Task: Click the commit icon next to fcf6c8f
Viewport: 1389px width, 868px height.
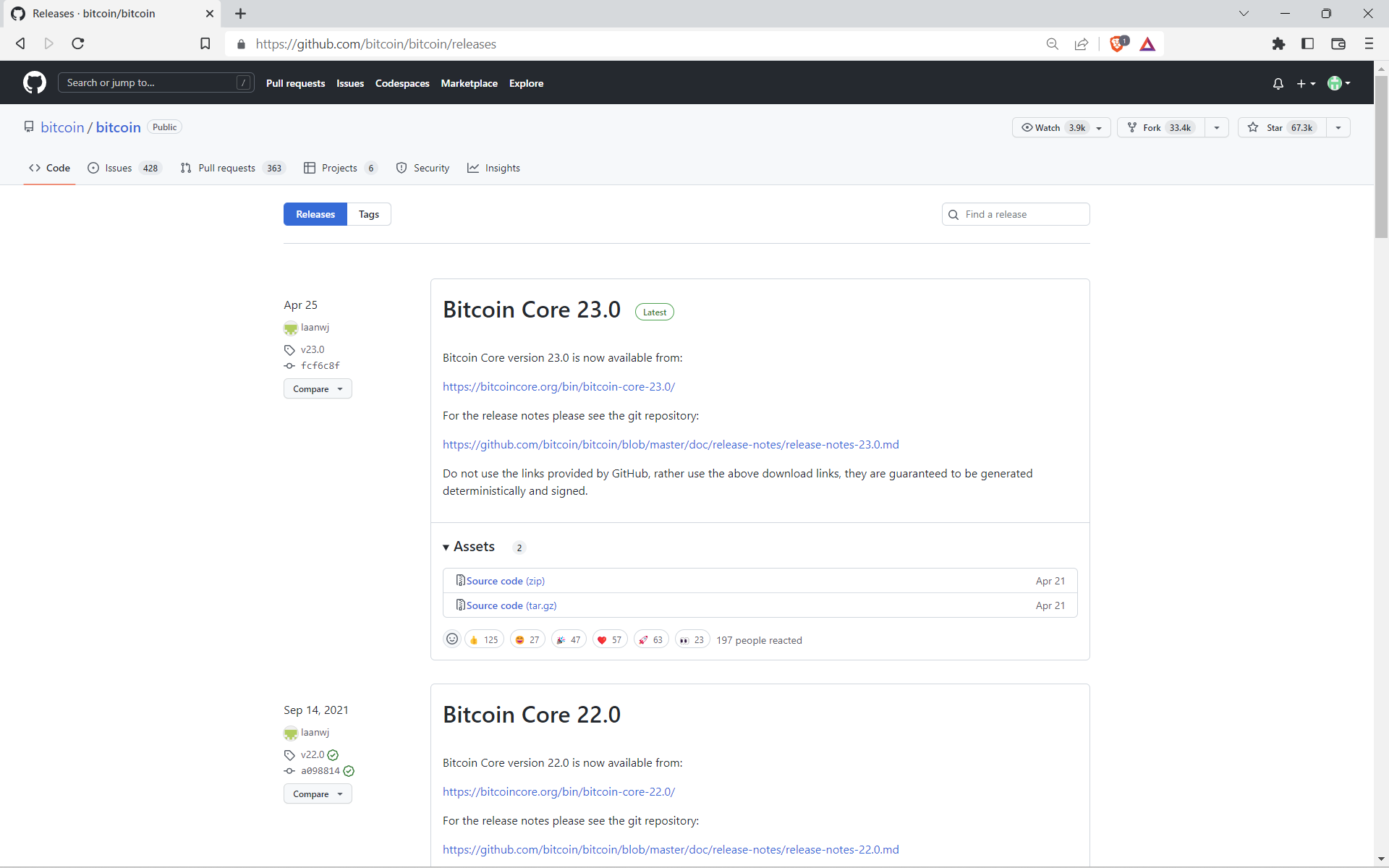Action: [289, 365]
